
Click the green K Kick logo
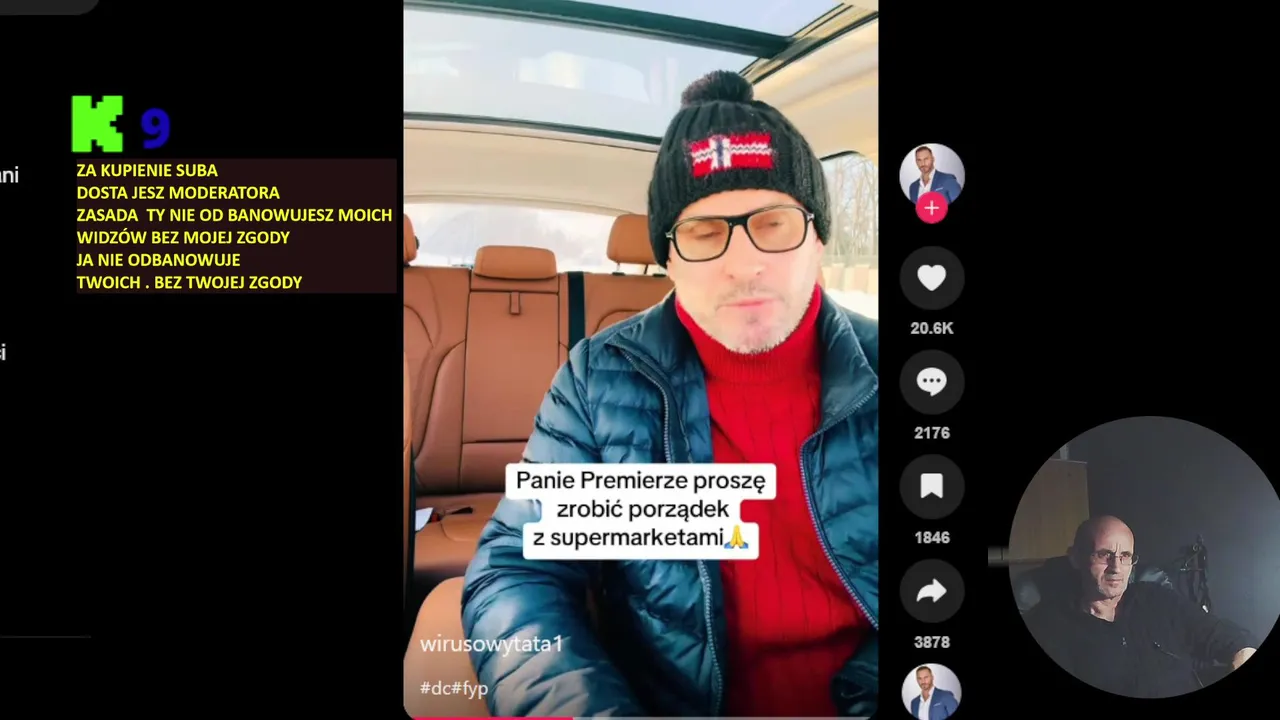pyautogui.click(x=98, y=124)
